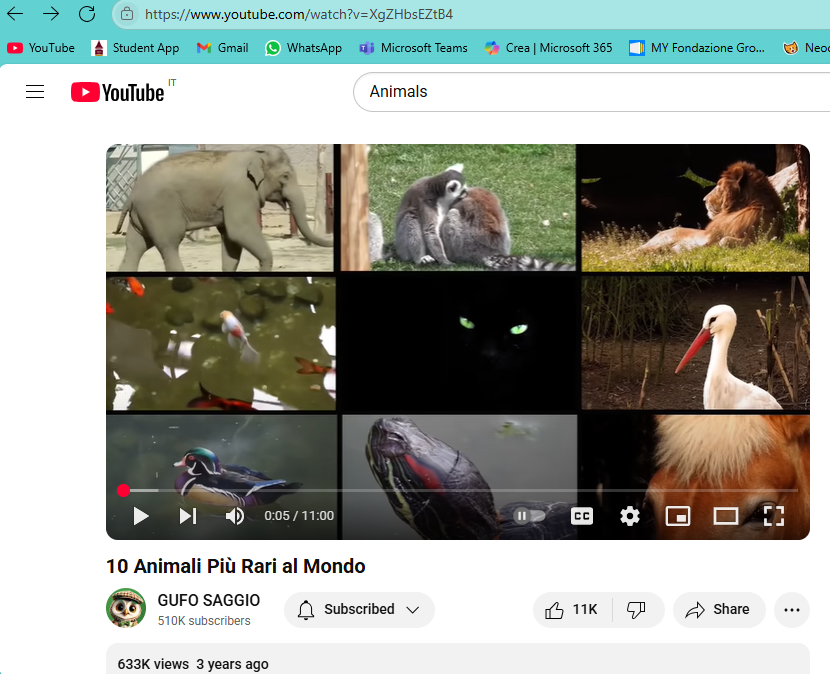Image resolution: width=830 pixels, height=674 pixels.
Task: Open the MY Fondazione Gro... bookmark
Action: click(697, 48)
